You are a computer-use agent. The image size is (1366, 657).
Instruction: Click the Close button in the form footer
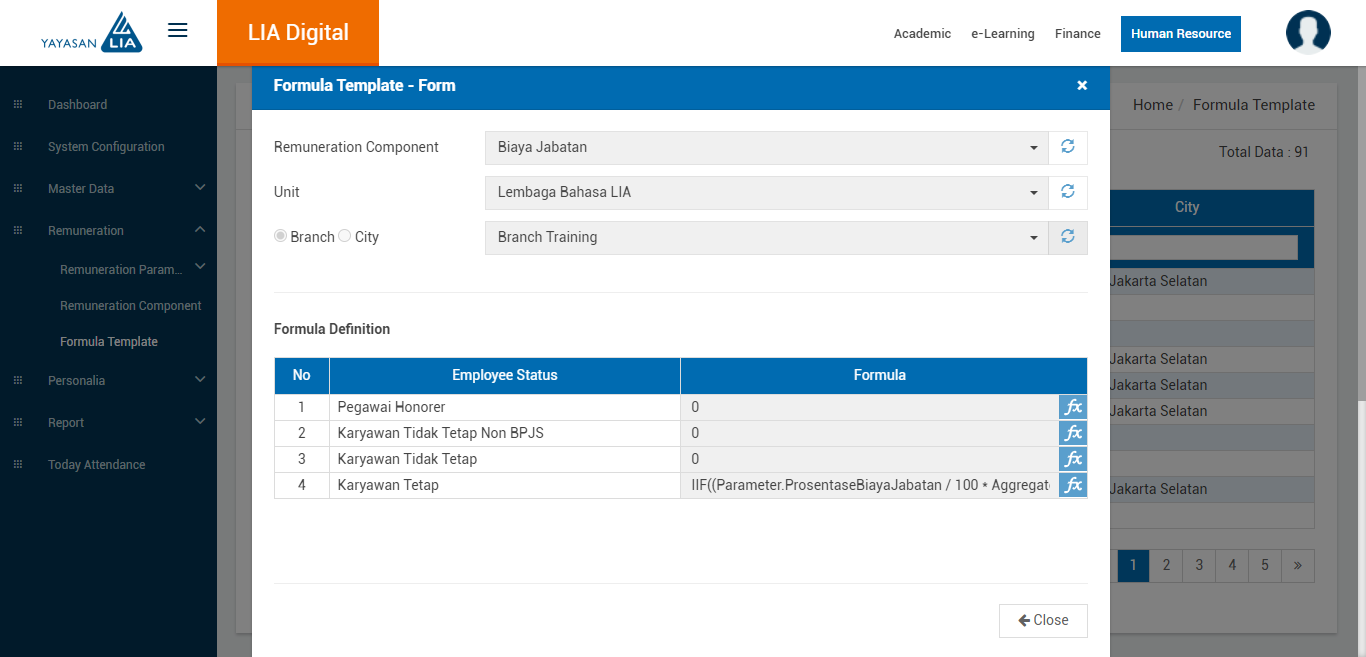point(1043,620)
